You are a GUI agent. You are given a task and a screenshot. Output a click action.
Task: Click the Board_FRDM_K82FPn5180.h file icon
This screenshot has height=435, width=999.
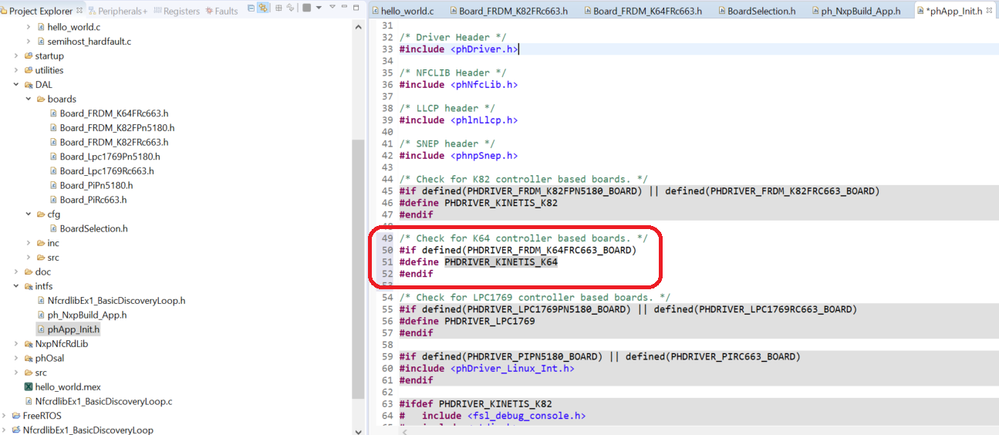click(x=54, y=127)
